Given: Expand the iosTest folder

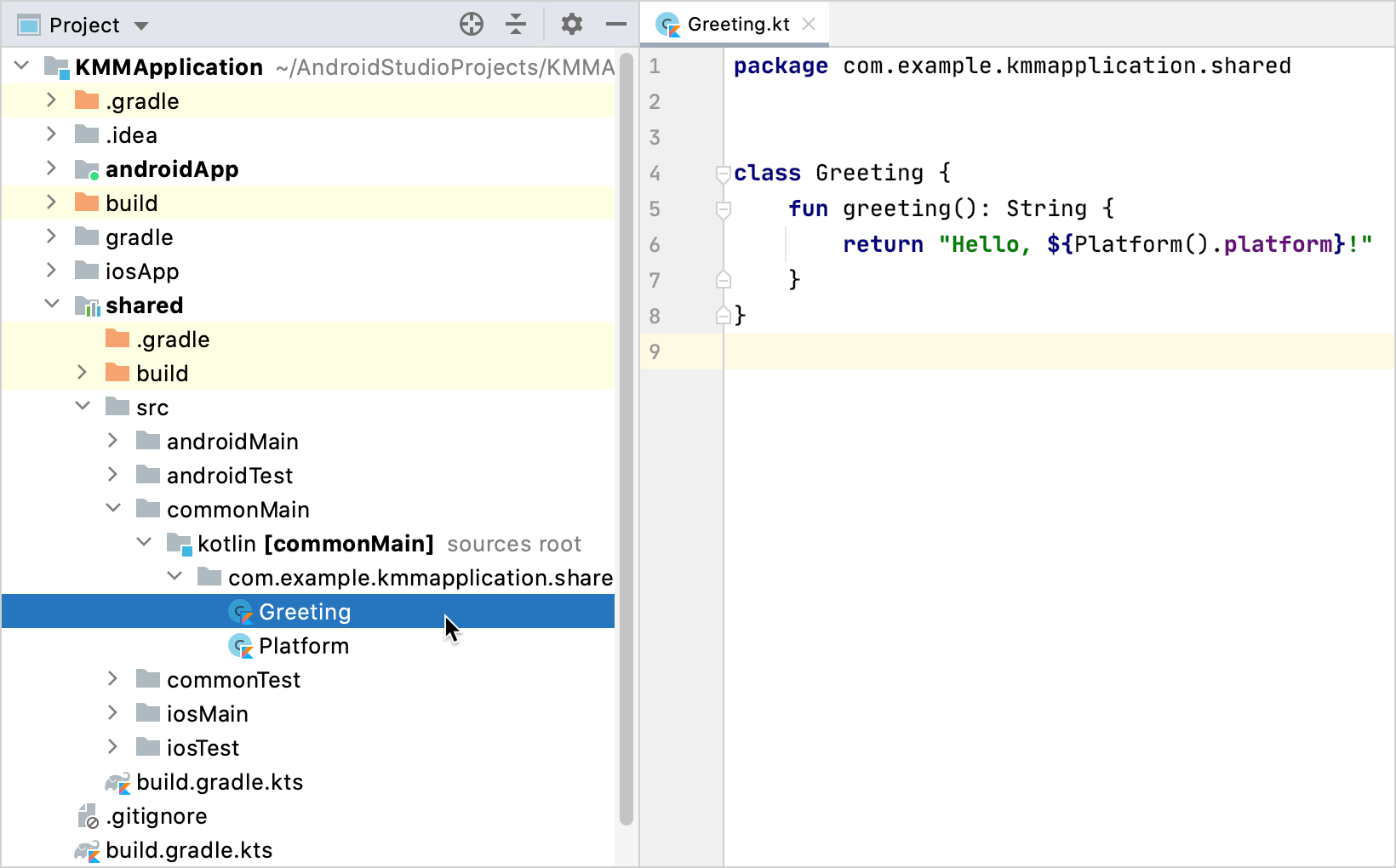Looking at the screenshot, I should [x=112, y=747].
